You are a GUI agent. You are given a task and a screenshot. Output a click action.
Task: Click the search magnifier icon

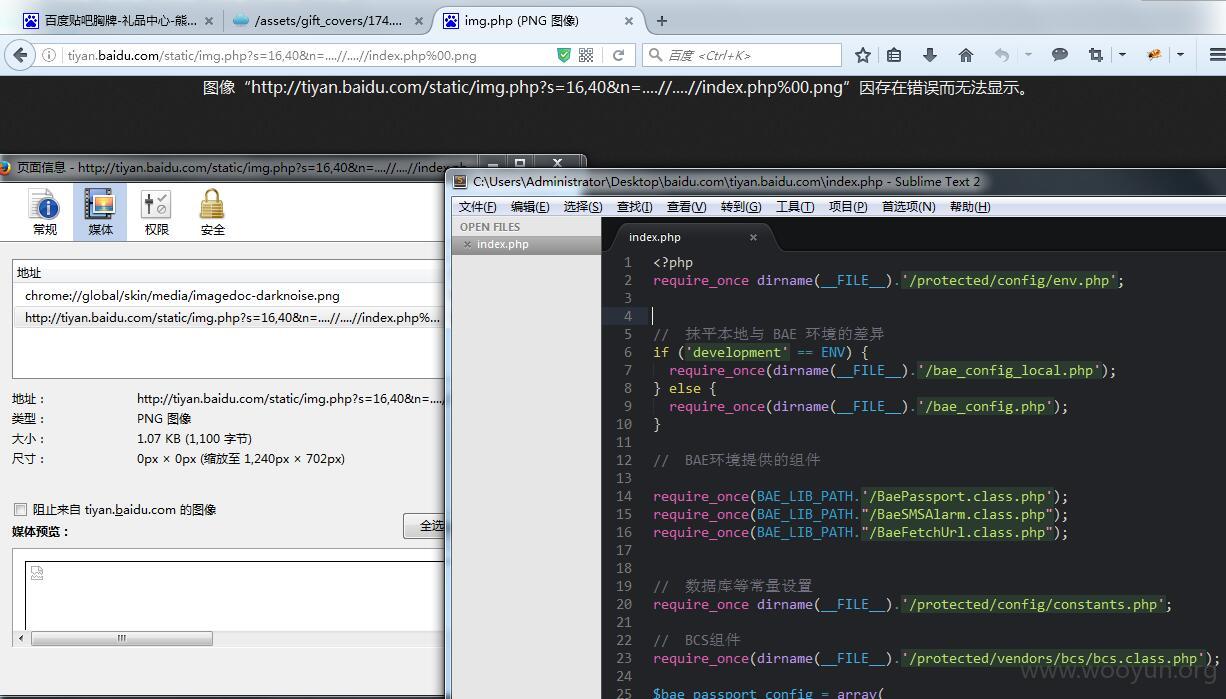tap(655, 56)
